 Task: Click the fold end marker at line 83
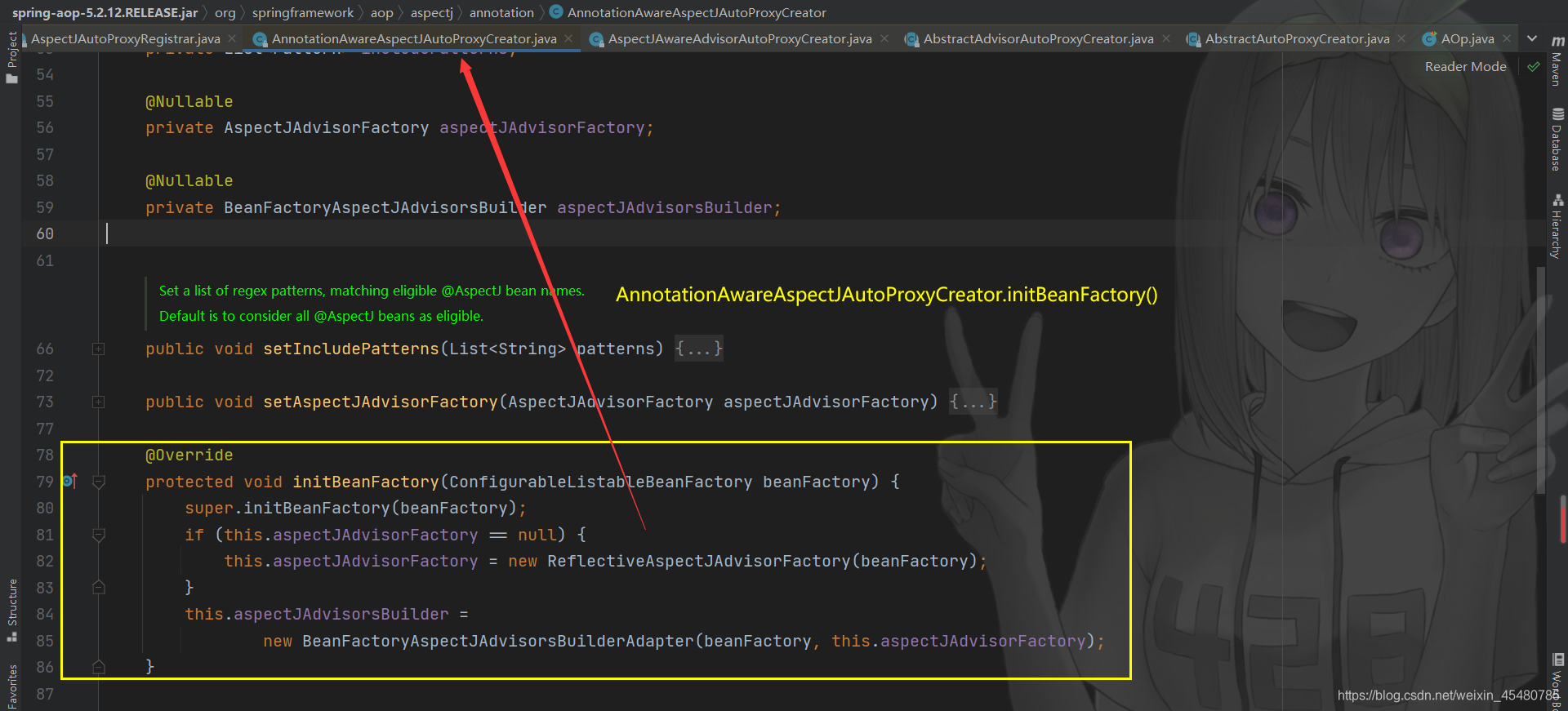coord(98,587)
